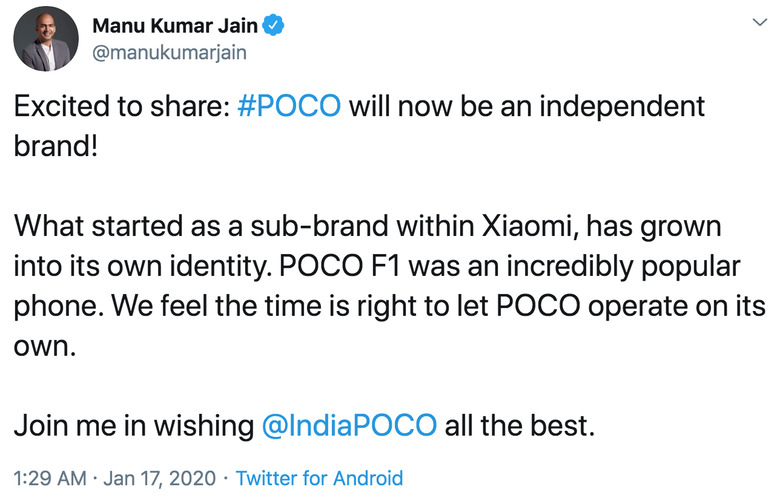
Task: Visit the @IndiaPOCO mentioned account
Action: tap(348, 426)
